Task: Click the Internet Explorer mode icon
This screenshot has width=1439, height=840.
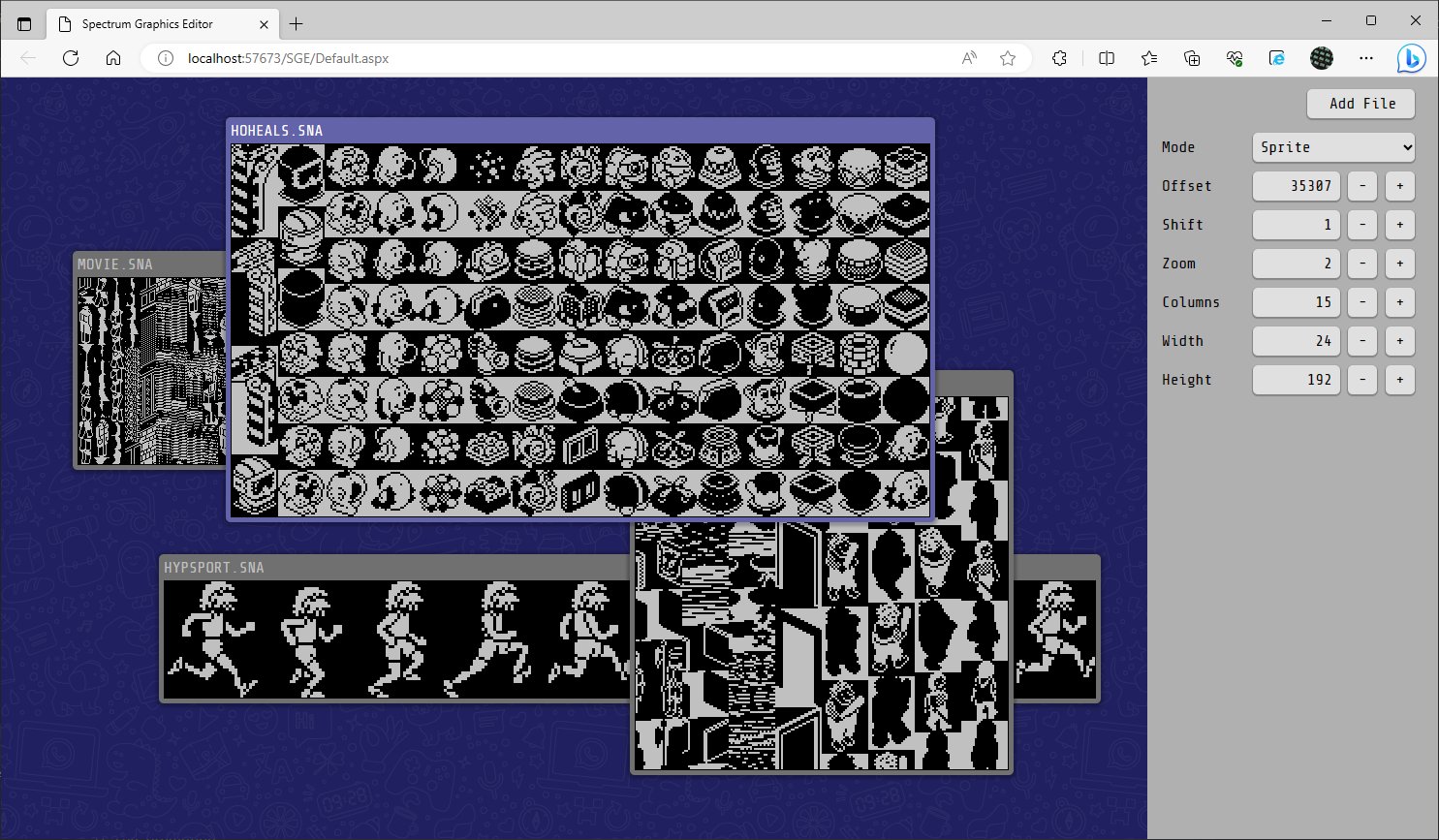Action: pyautogui.click(x=1277, y=58)
